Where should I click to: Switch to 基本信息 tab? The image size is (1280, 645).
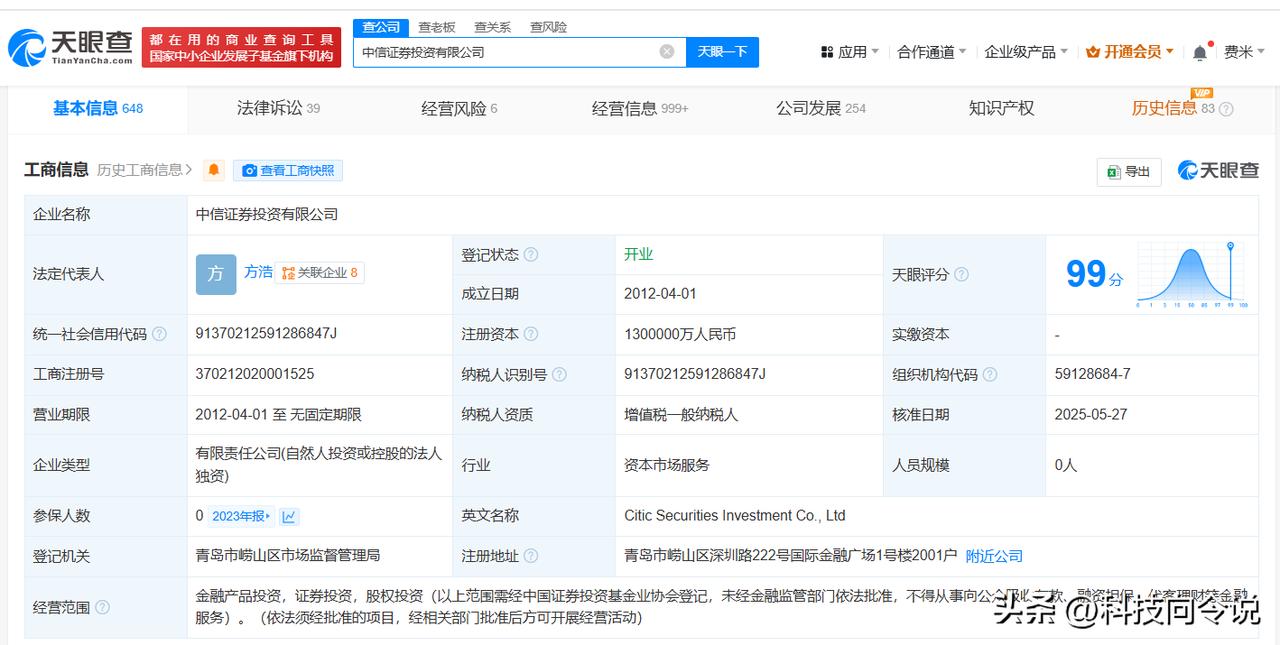pos(98,108)
